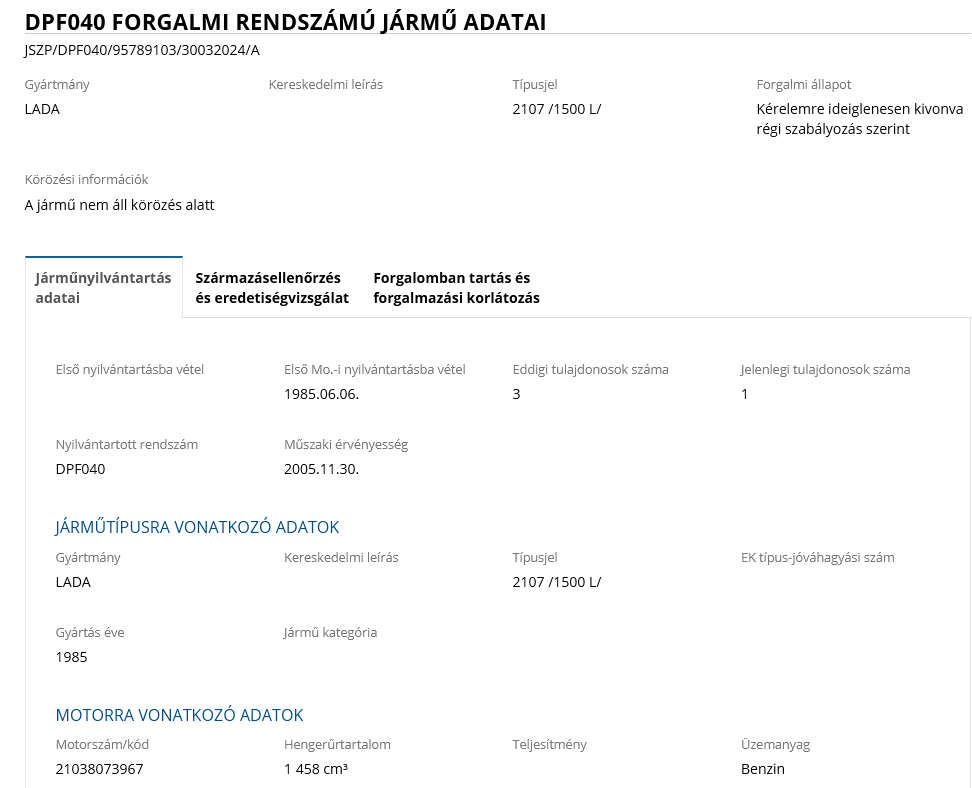The height and width of the screenshot is (788, 972).
Task: Click the LADA value in the top summary
Action: [x=42, y=109]
